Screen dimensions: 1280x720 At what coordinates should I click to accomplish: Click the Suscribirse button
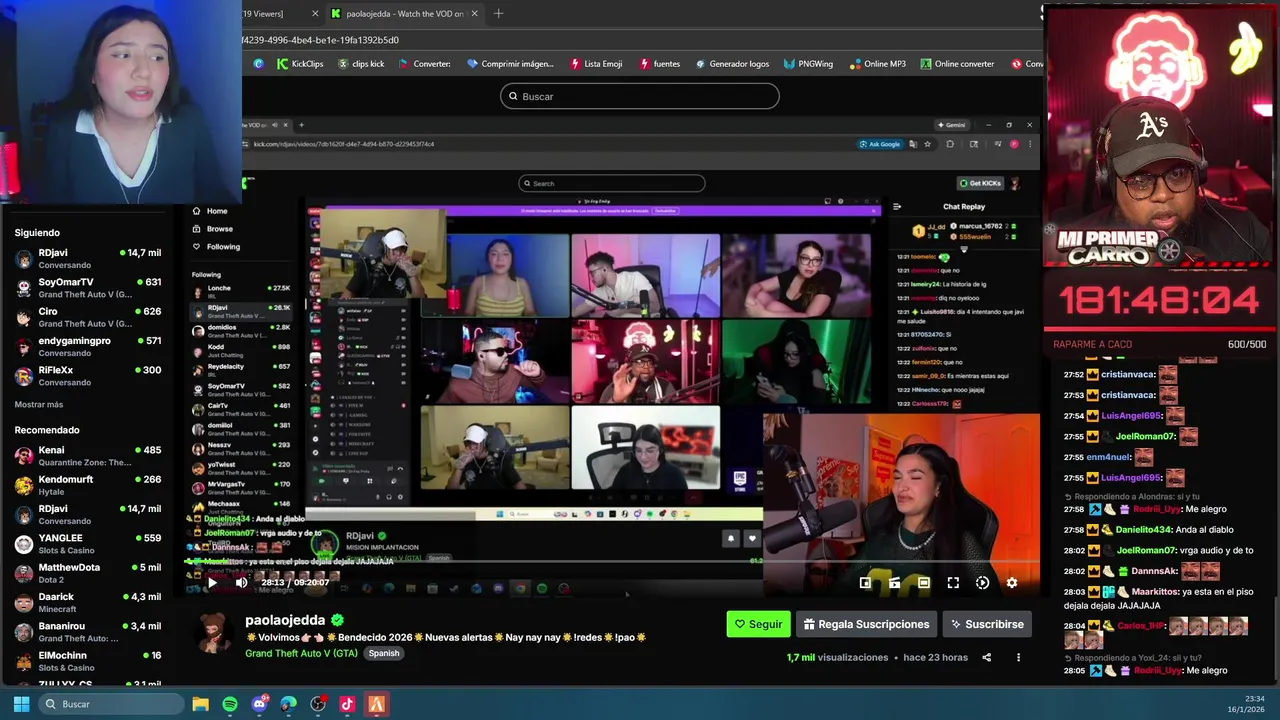coord(987,624)
